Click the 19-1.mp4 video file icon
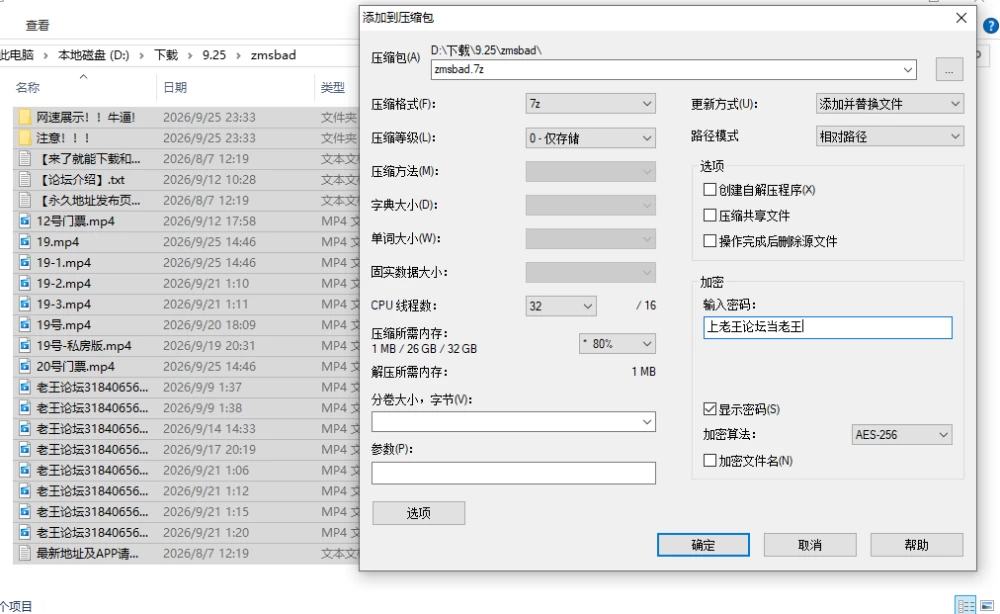This screenshot has width=1000, height=614. coord(25,263)
